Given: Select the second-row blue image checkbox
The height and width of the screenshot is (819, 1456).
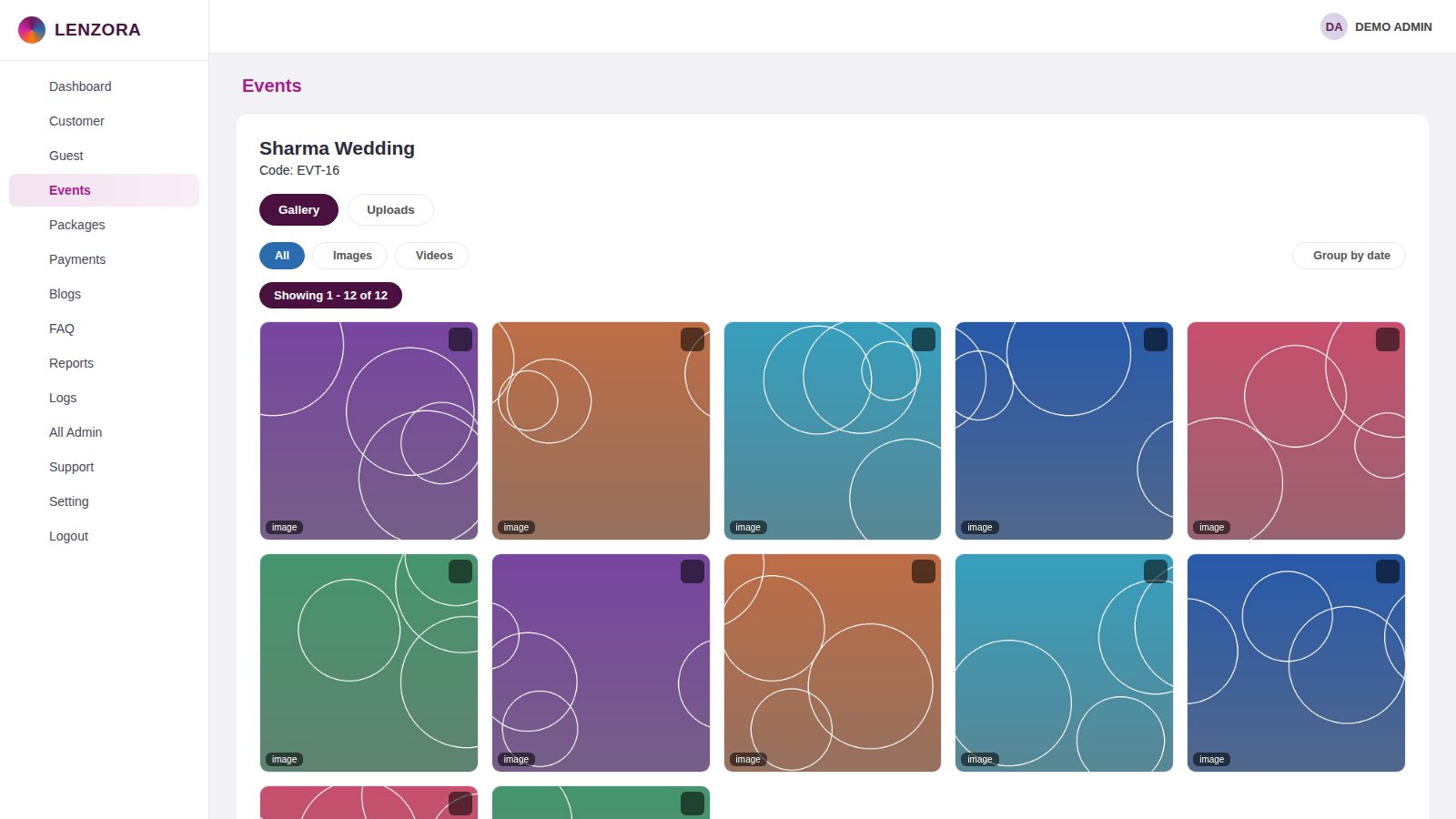Looking at the screenshot, I should [1388, 571].
